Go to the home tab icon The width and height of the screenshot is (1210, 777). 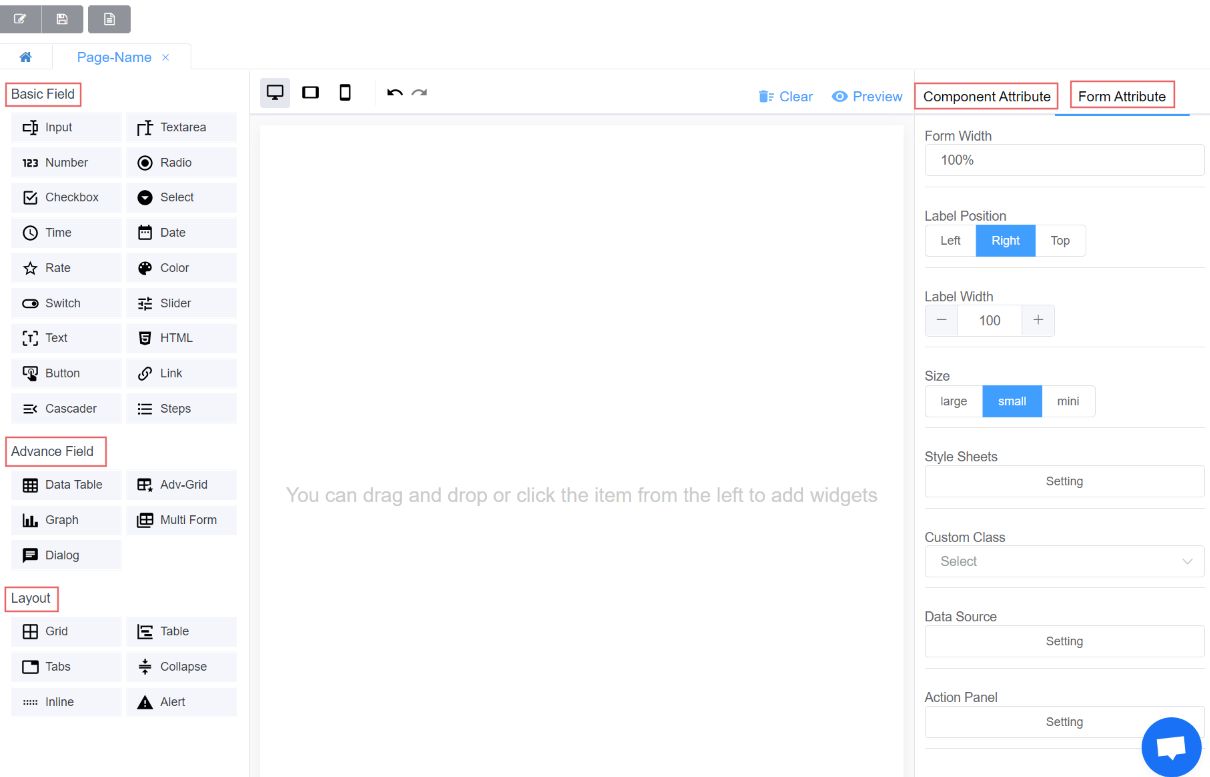[x=25, y=57]
